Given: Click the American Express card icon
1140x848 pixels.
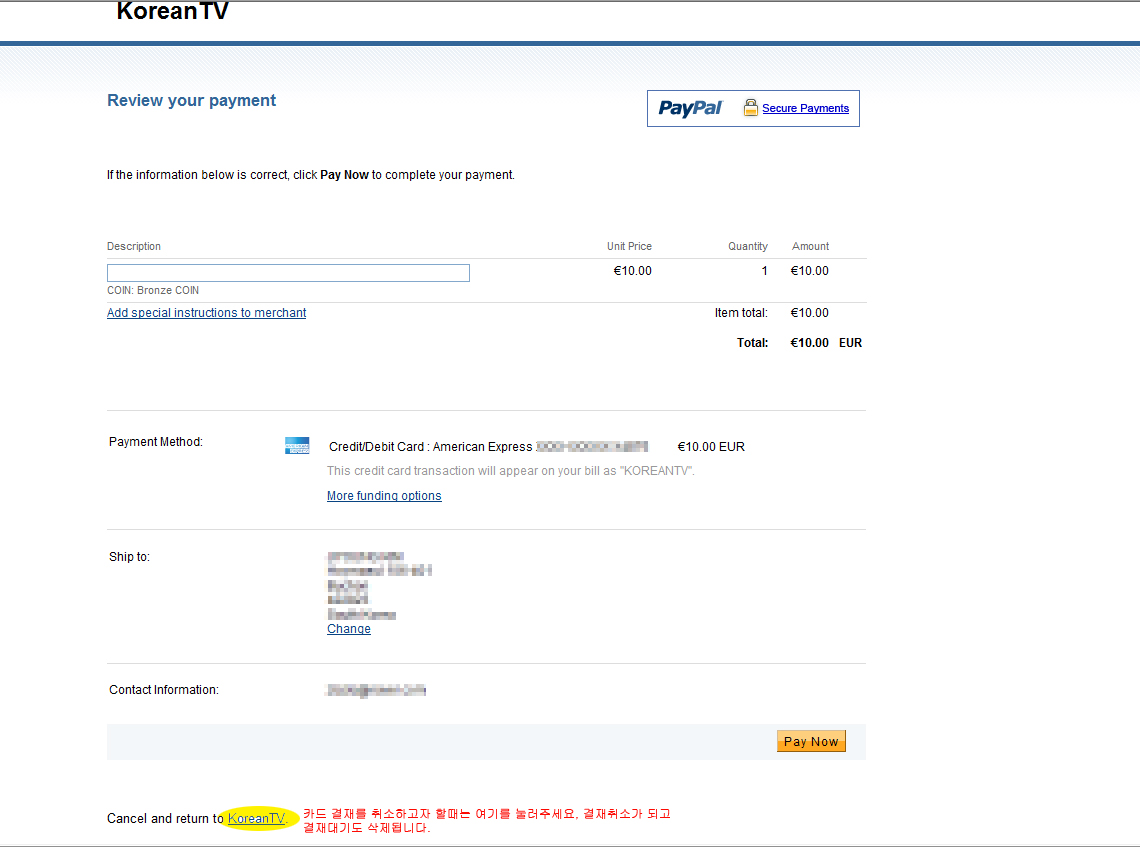Looking at the screenshot, I should point(297,446).
